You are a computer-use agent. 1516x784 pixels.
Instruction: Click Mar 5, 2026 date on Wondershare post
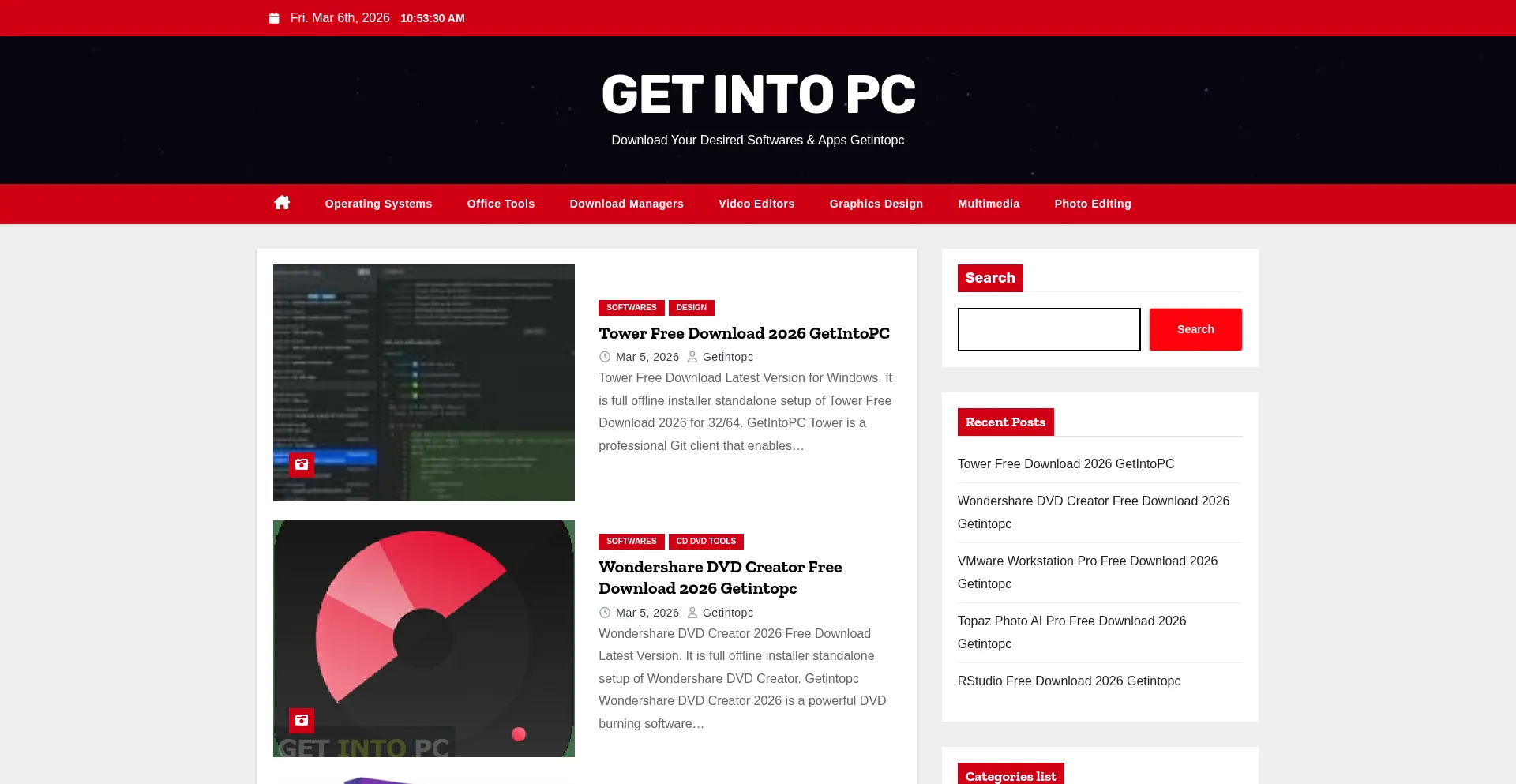[647, 613]
